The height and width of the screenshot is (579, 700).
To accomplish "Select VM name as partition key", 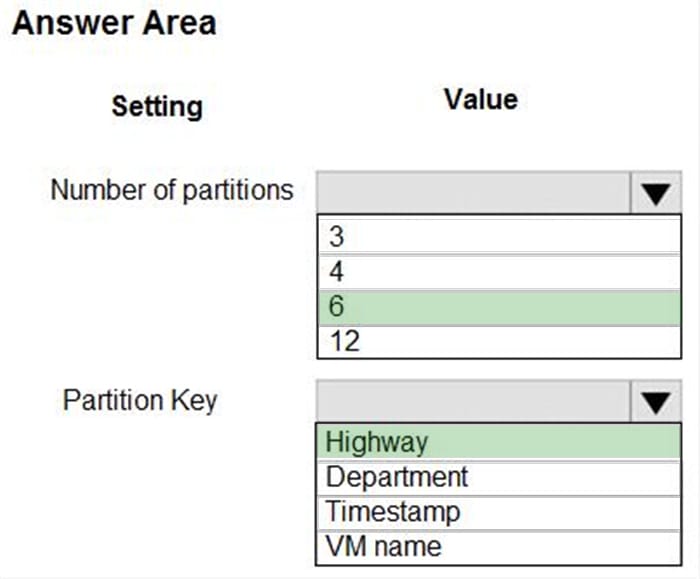I will click(498, 547).
